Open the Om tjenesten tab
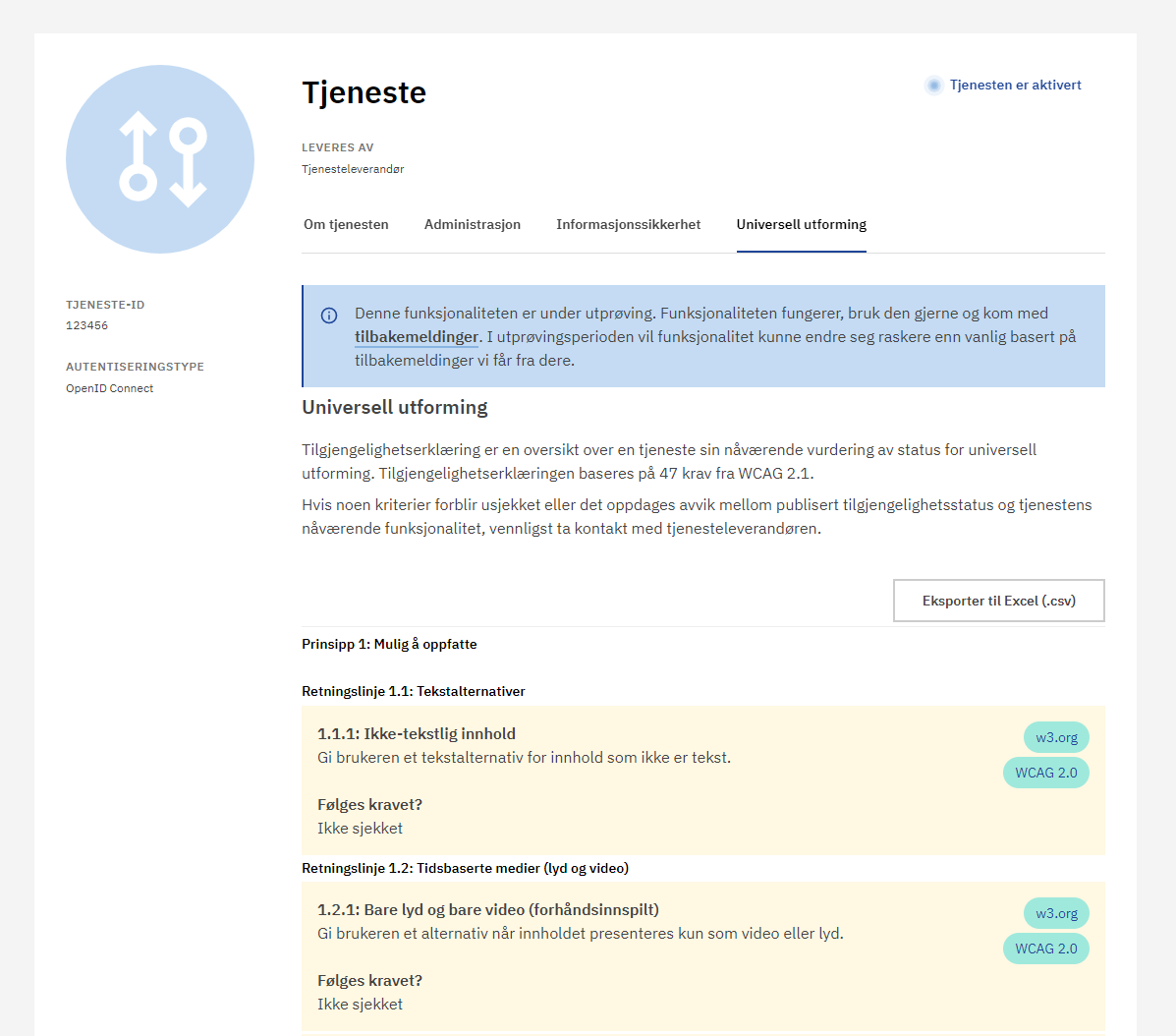The height and width of the screenshot is (1036, 1176). pyautogui.click(x=346, y=225)
